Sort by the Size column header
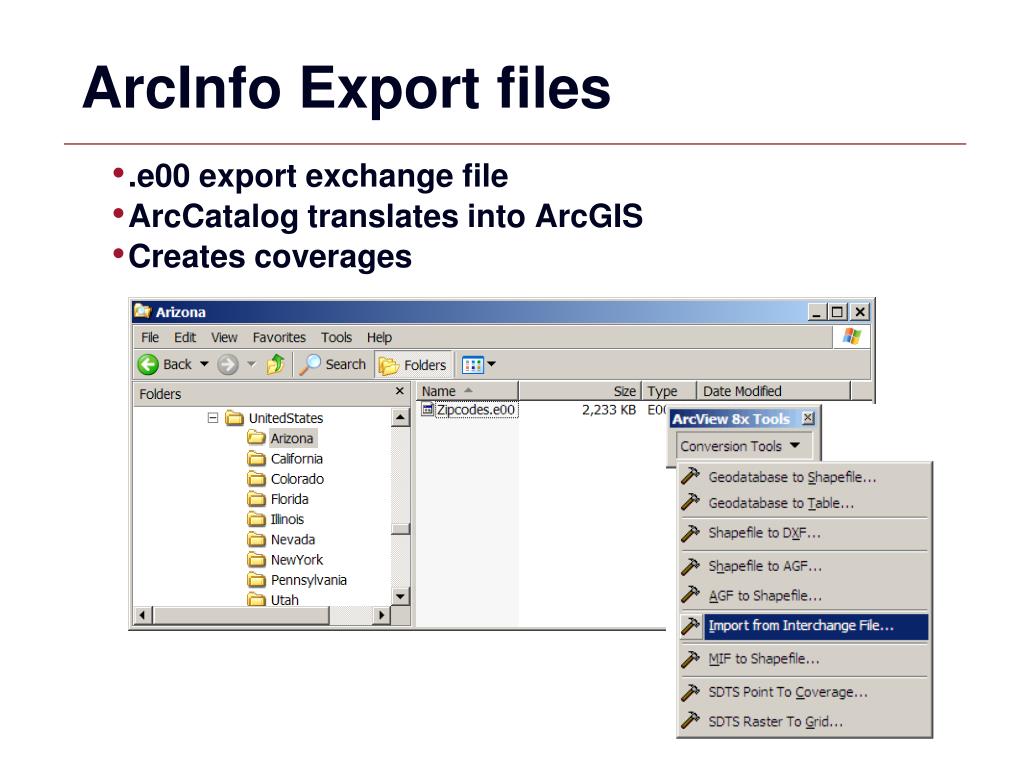The height and width of the screenshot is (768, 1024). (x=581, y=391)
